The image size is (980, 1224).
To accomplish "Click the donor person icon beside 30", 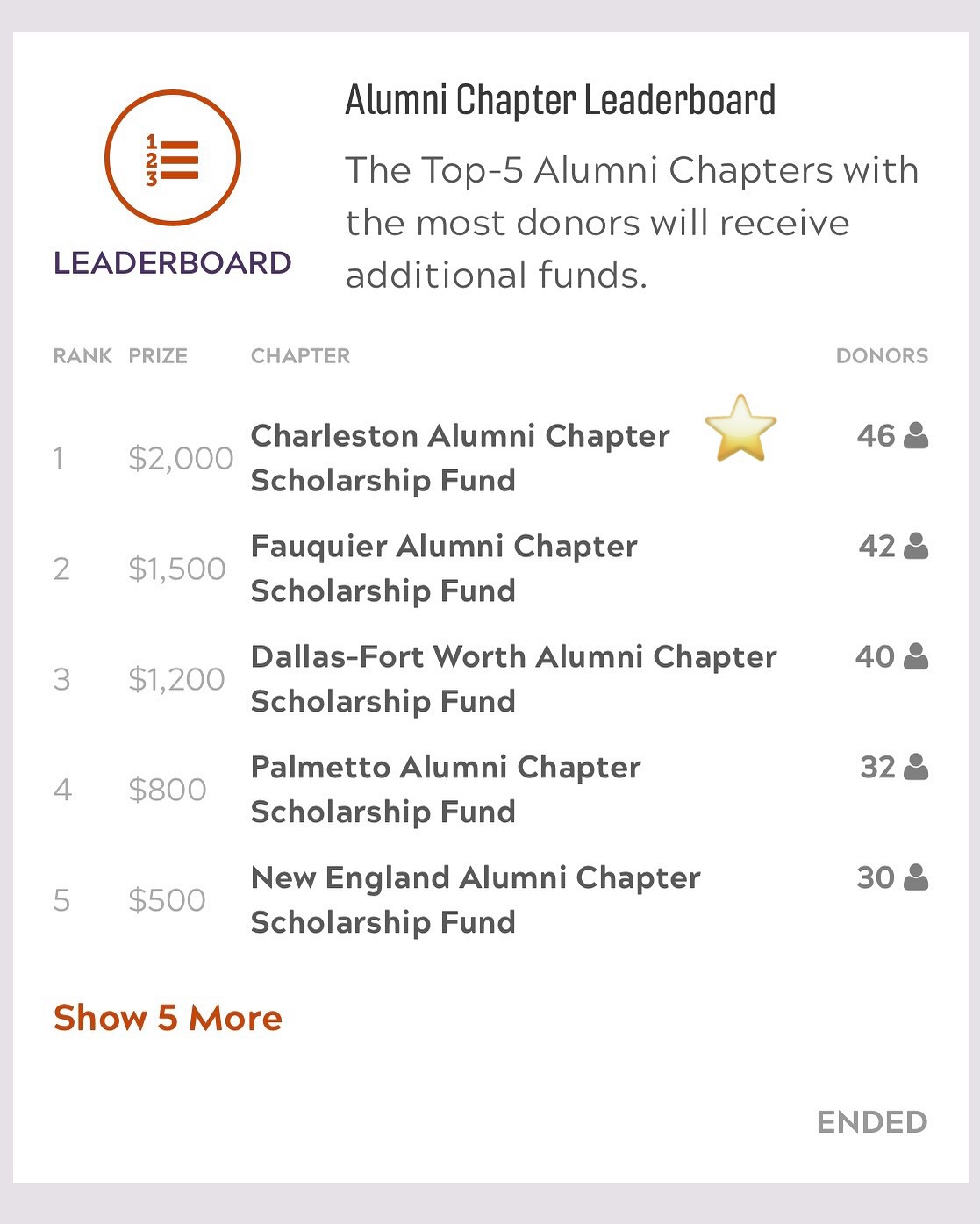I will [916, 877].
